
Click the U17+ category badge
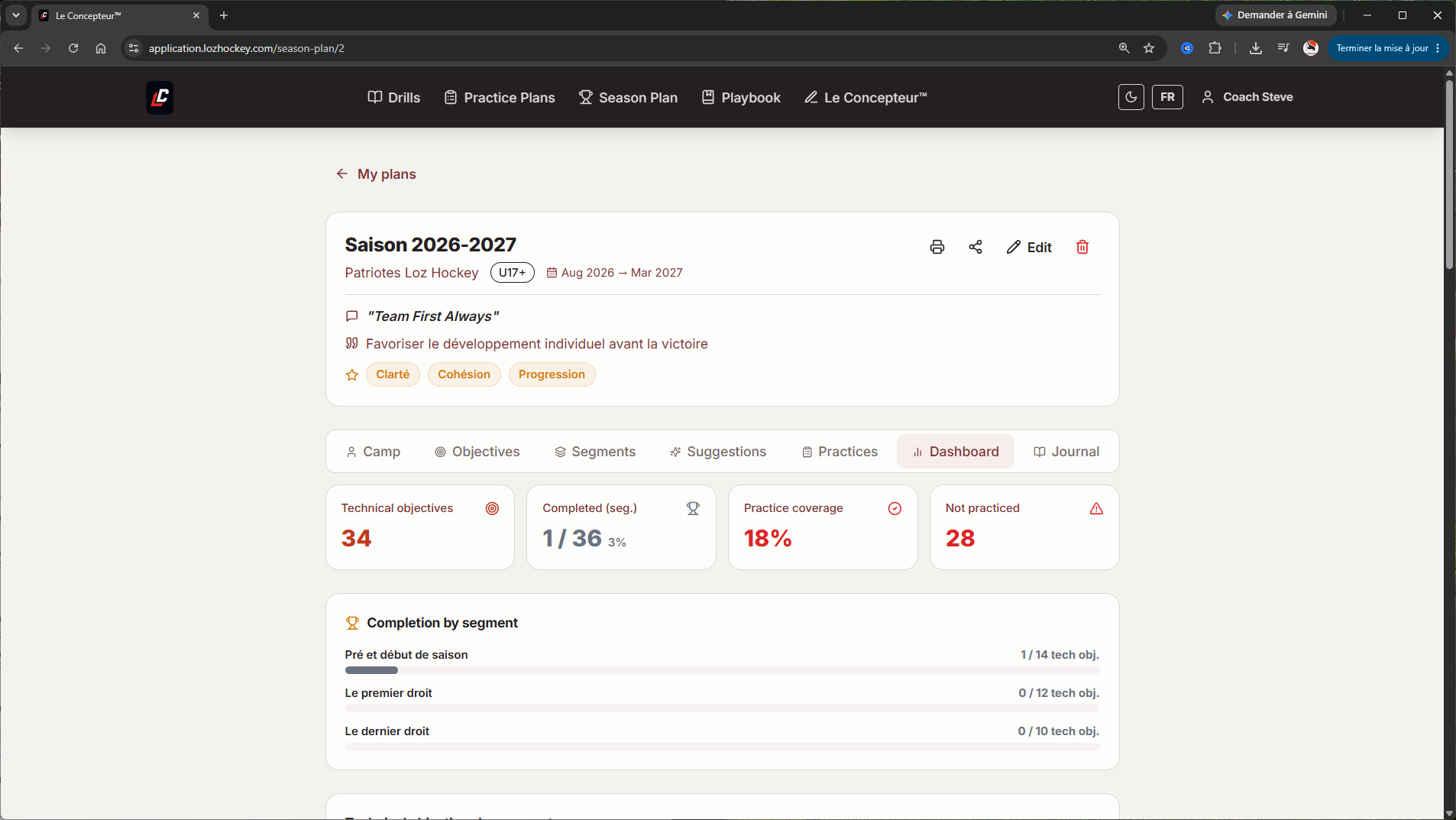point(512,273)
